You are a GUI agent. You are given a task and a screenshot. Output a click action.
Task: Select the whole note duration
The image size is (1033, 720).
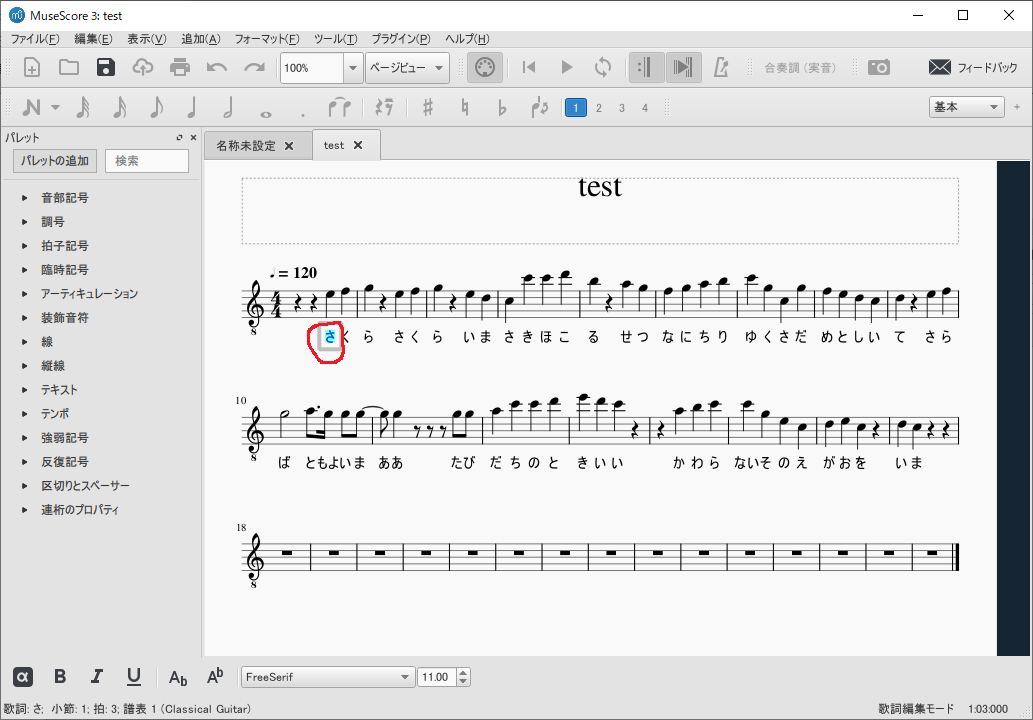tap(265, 114)
